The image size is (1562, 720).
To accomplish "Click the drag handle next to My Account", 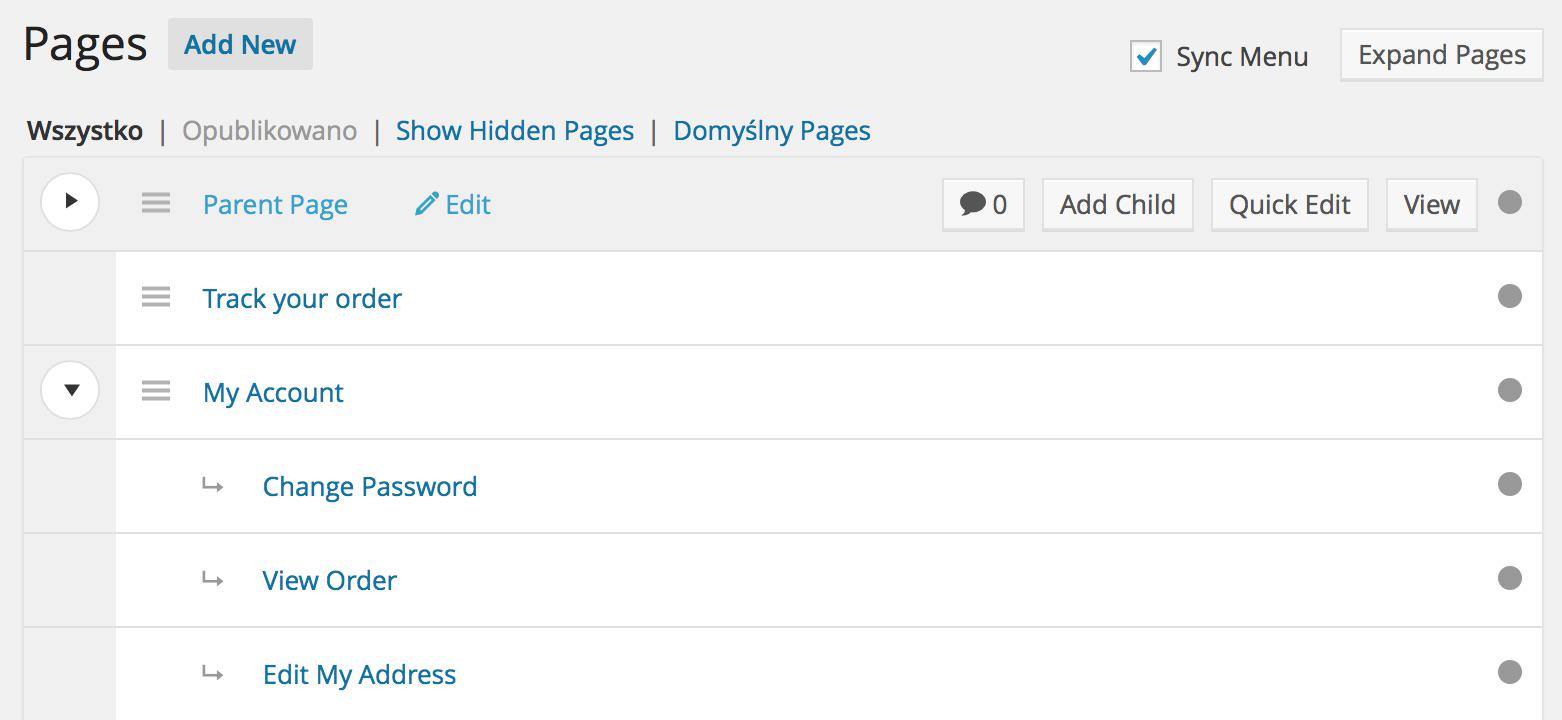I will [x=156, y=391].
